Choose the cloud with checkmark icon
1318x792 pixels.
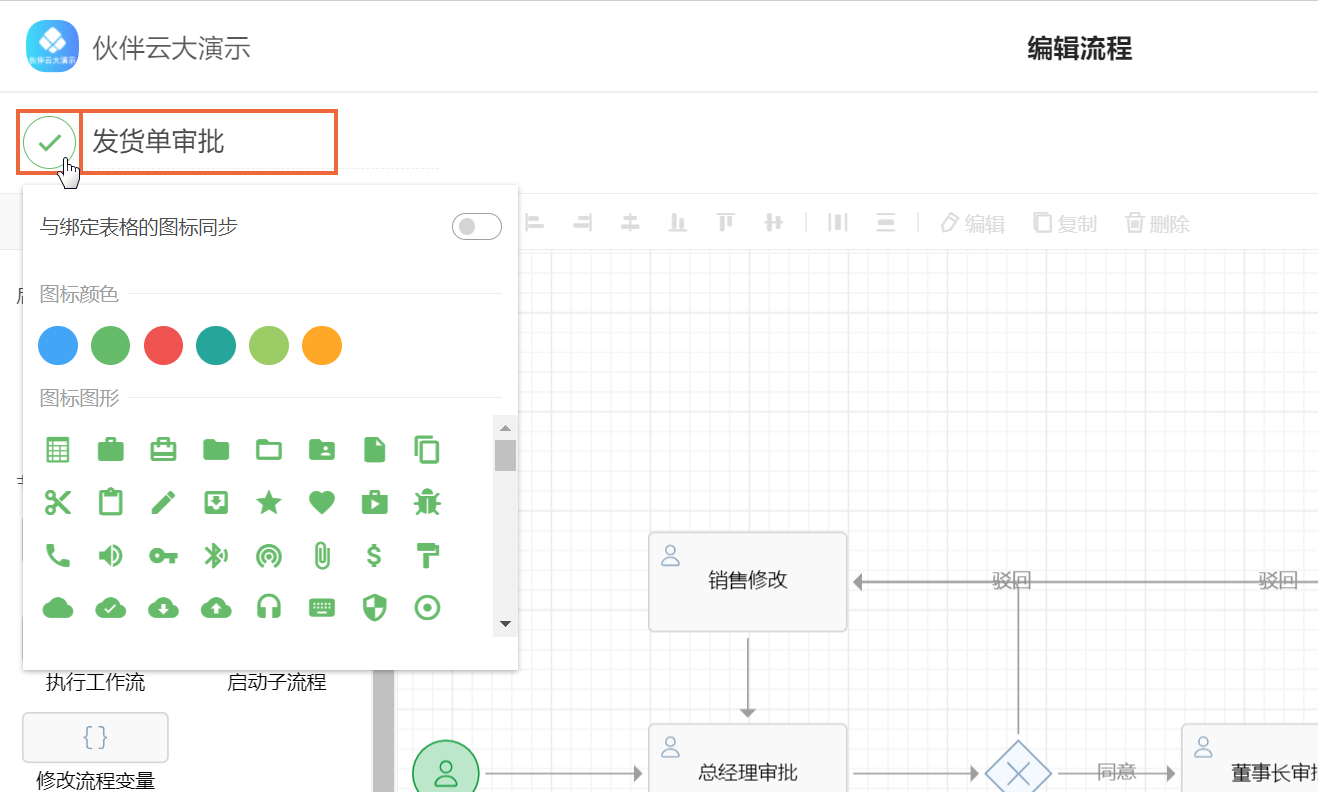point(111,607)
